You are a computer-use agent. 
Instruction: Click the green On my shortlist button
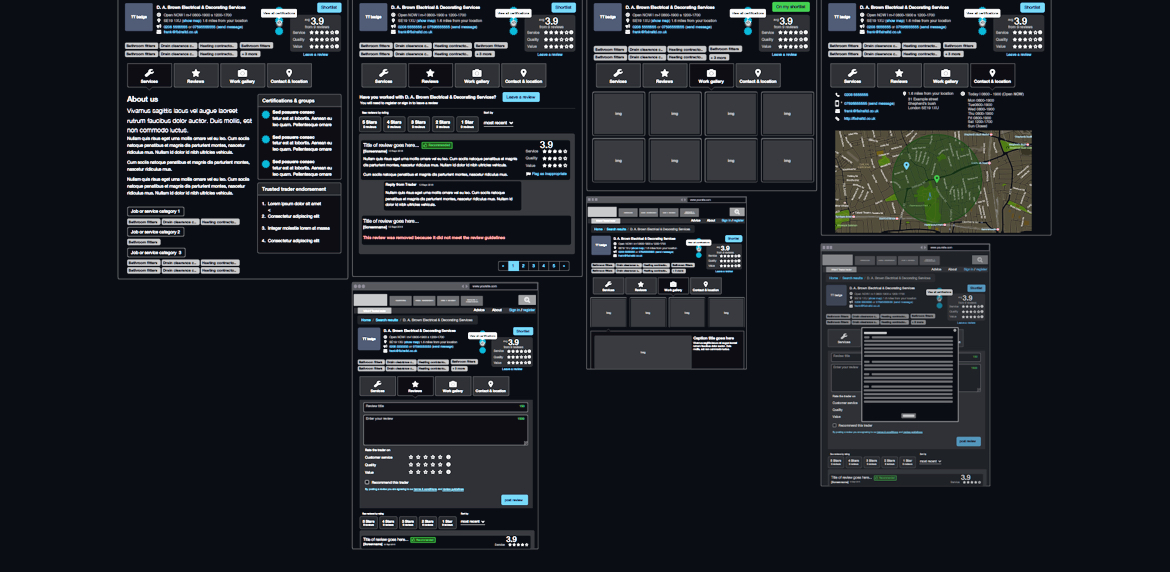789,7
